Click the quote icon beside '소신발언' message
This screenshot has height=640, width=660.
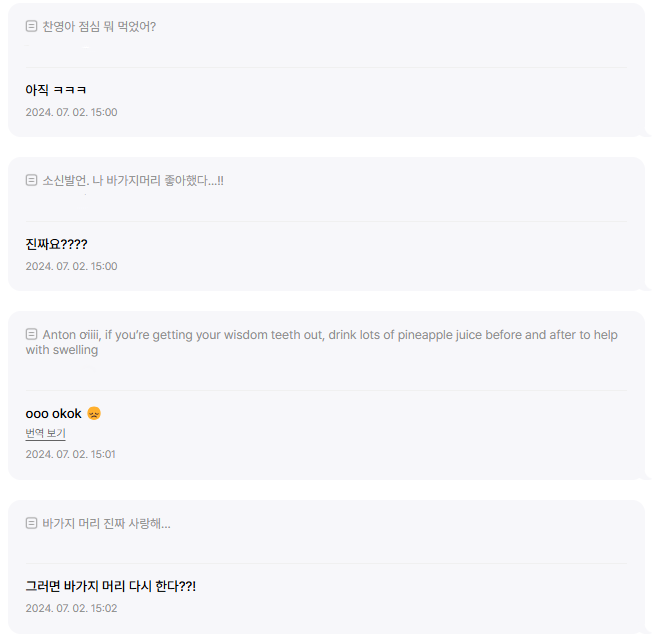click(x=31, y=180)
